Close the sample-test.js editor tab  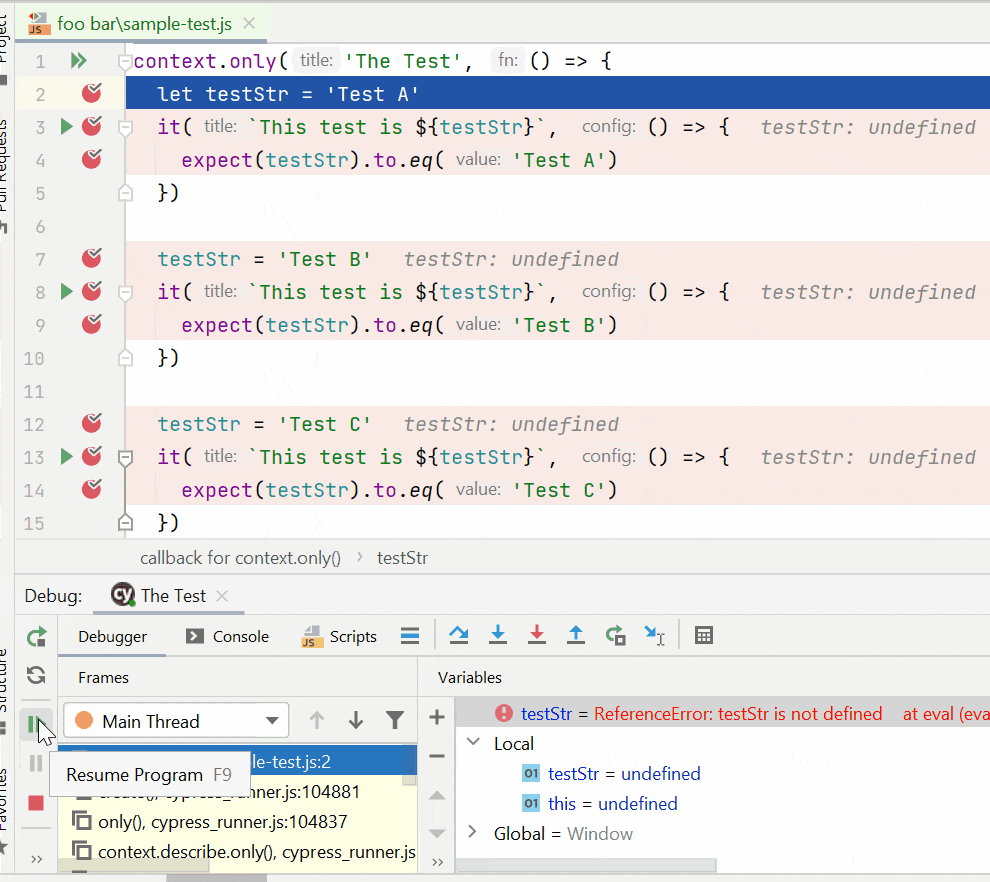point(249,23)
